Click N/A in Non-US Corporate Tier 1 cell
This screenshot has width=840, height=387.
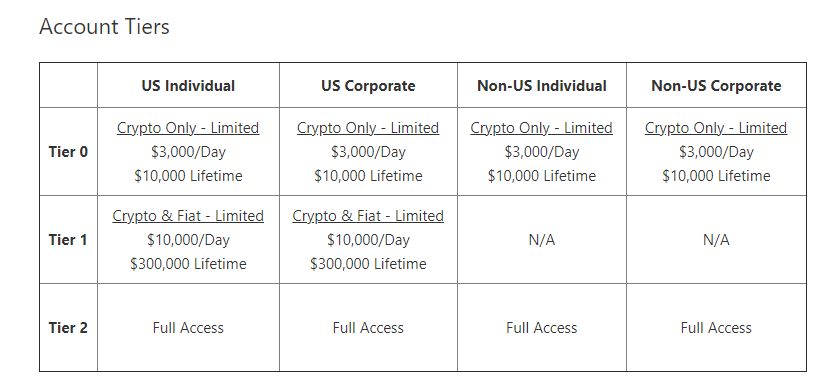(716, 240)
